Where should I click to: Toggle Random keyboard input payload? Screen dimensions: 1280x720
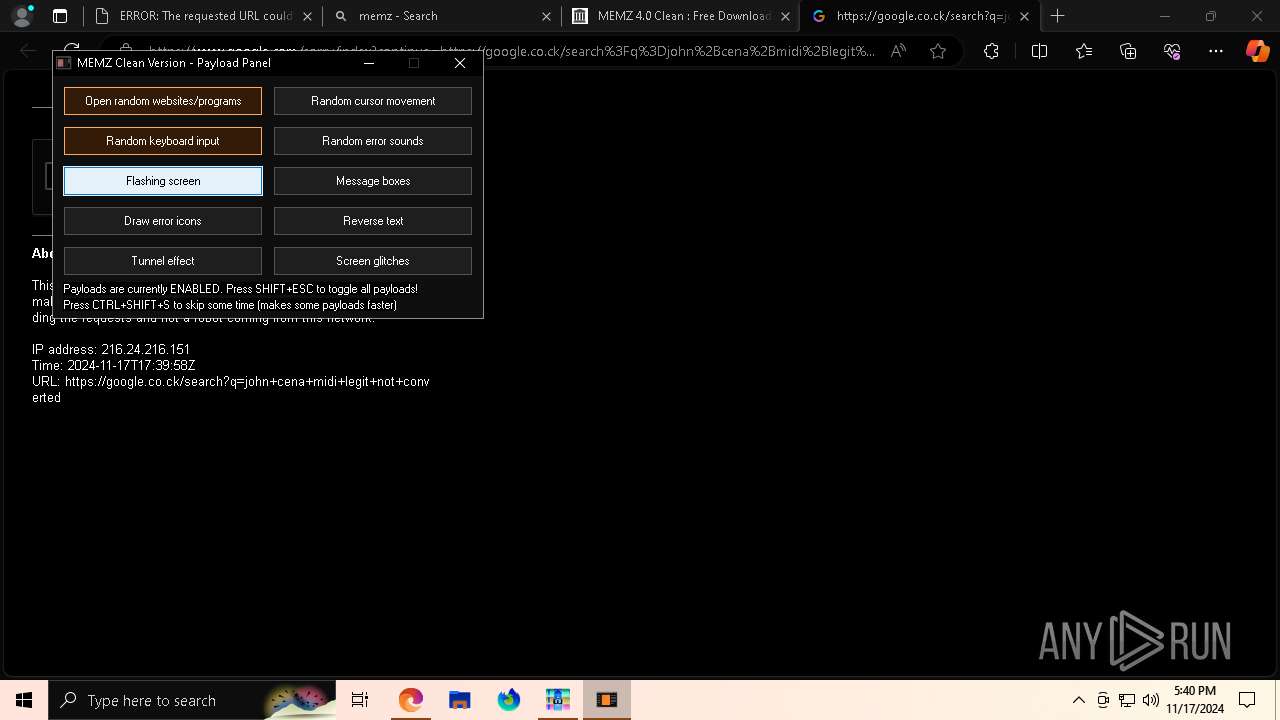click(163, 141)
